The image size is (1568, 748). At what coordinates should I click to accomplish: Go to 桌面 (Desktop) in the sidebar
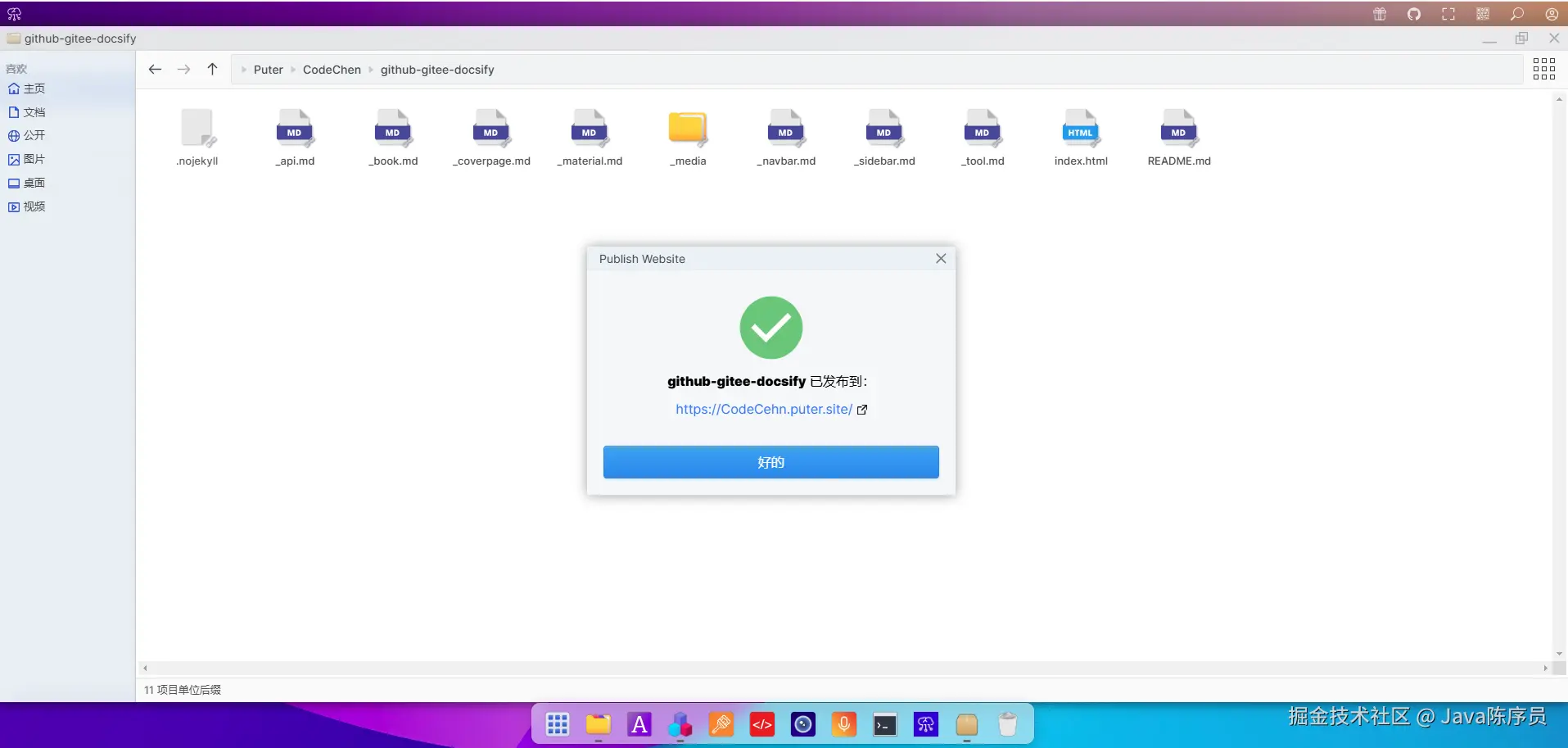tap(67, 183)
